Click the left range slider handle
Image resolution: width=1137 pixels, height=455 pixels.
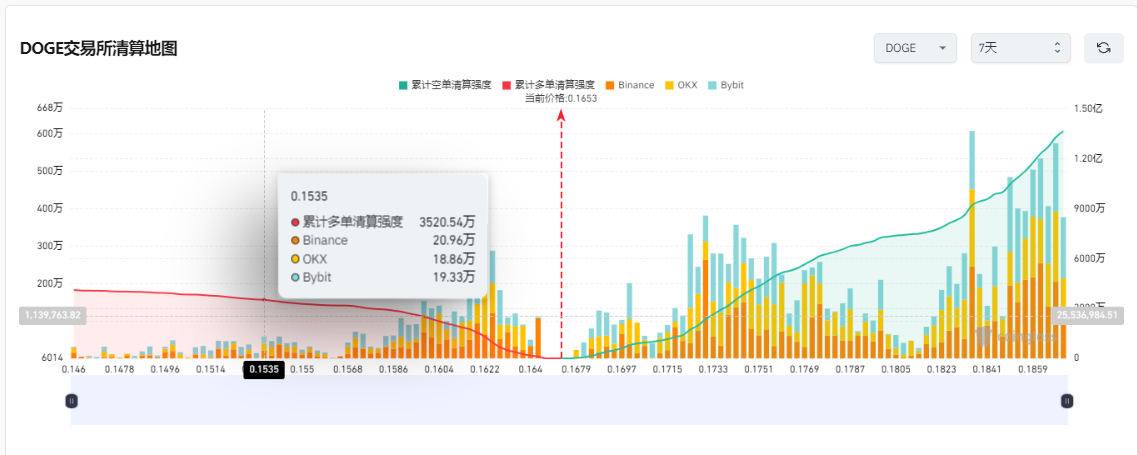pos(71,401)
